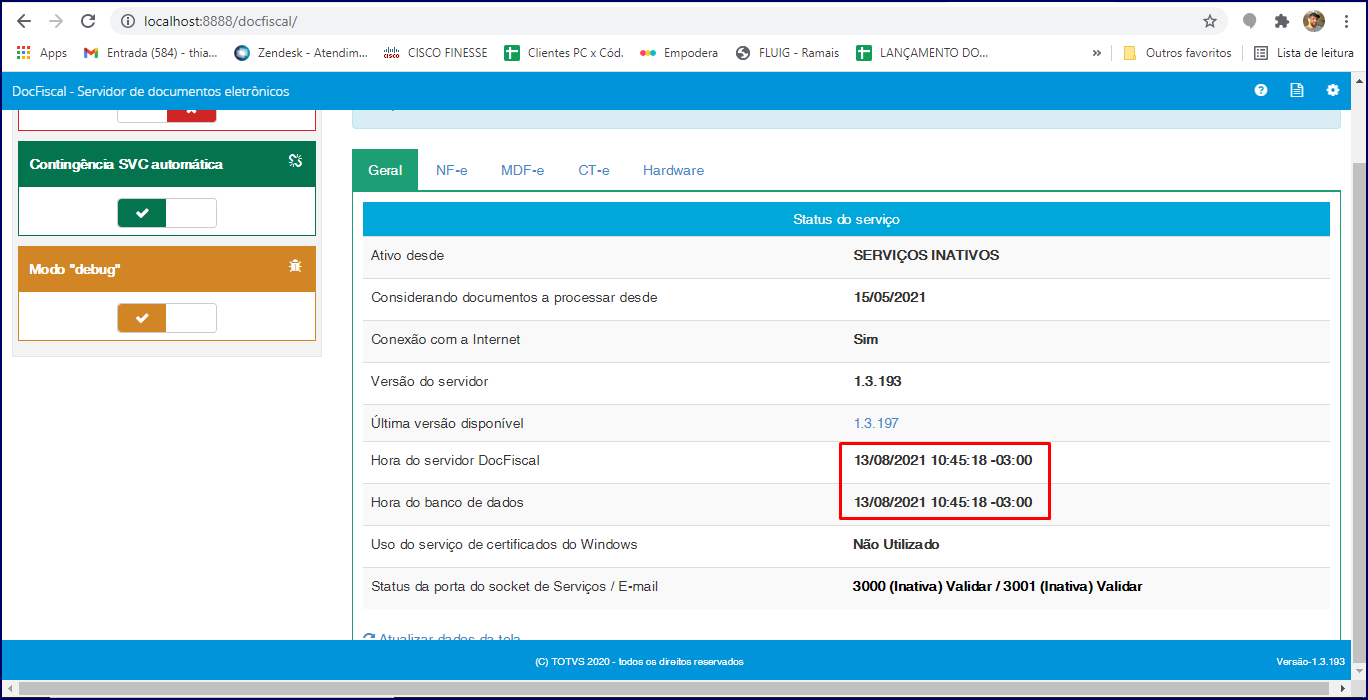This screenshot has height=700, width=1368.
Task: Switch to the MDF-e tab
Action: point(522,170)
